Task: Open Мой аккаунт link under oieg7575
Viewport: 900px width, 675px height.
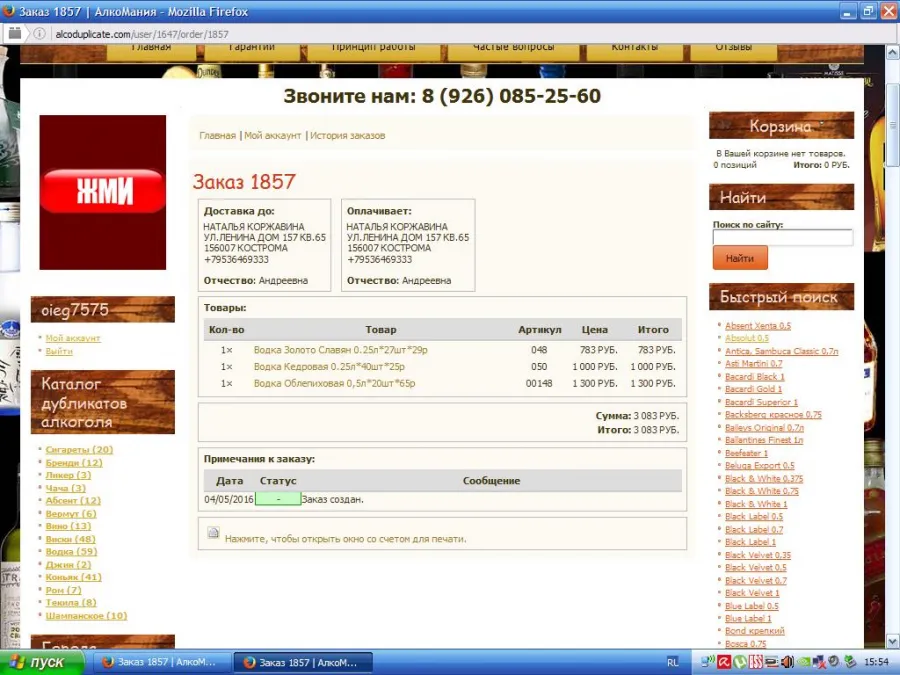Action: (x=73, y=338)
